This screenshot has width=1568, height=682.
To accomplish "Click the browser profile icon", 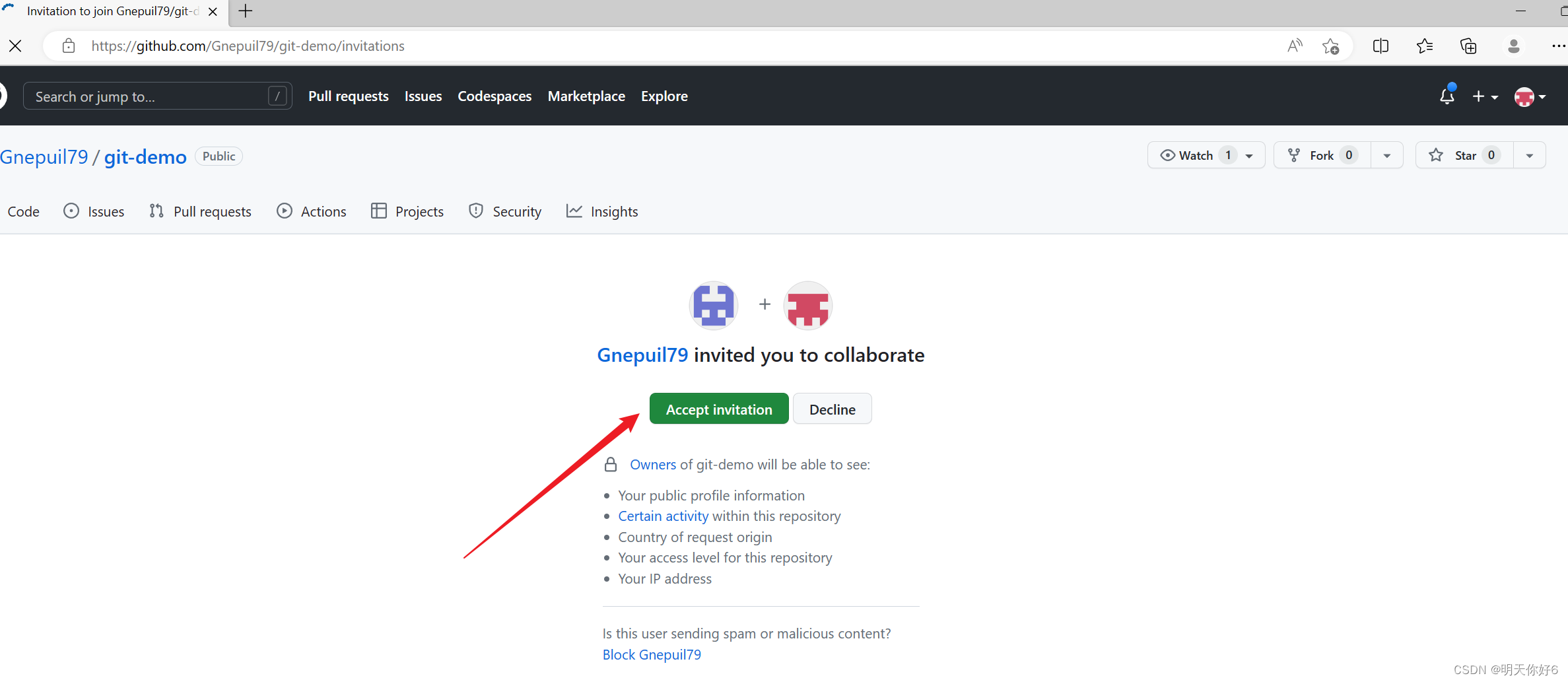I will 1514,46.
